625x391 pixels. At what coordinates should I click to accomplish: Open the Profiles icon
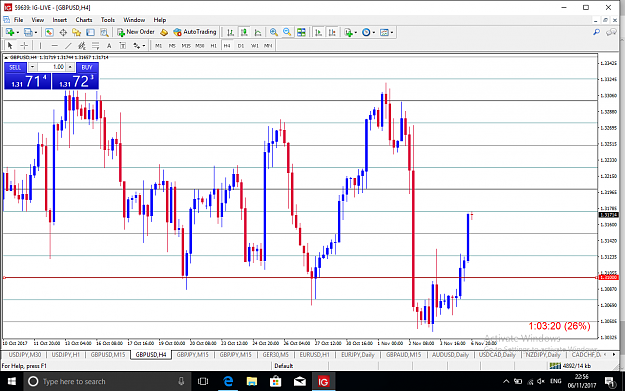(x=28, y=32)
